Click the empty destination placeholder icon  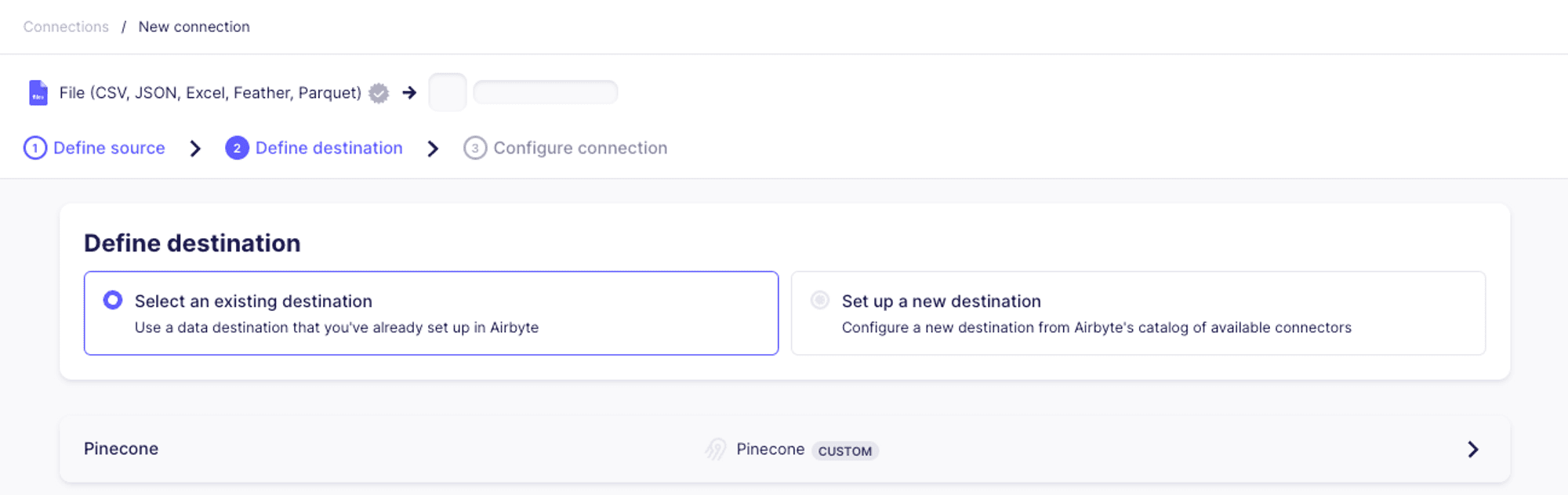tap(447, 92)
